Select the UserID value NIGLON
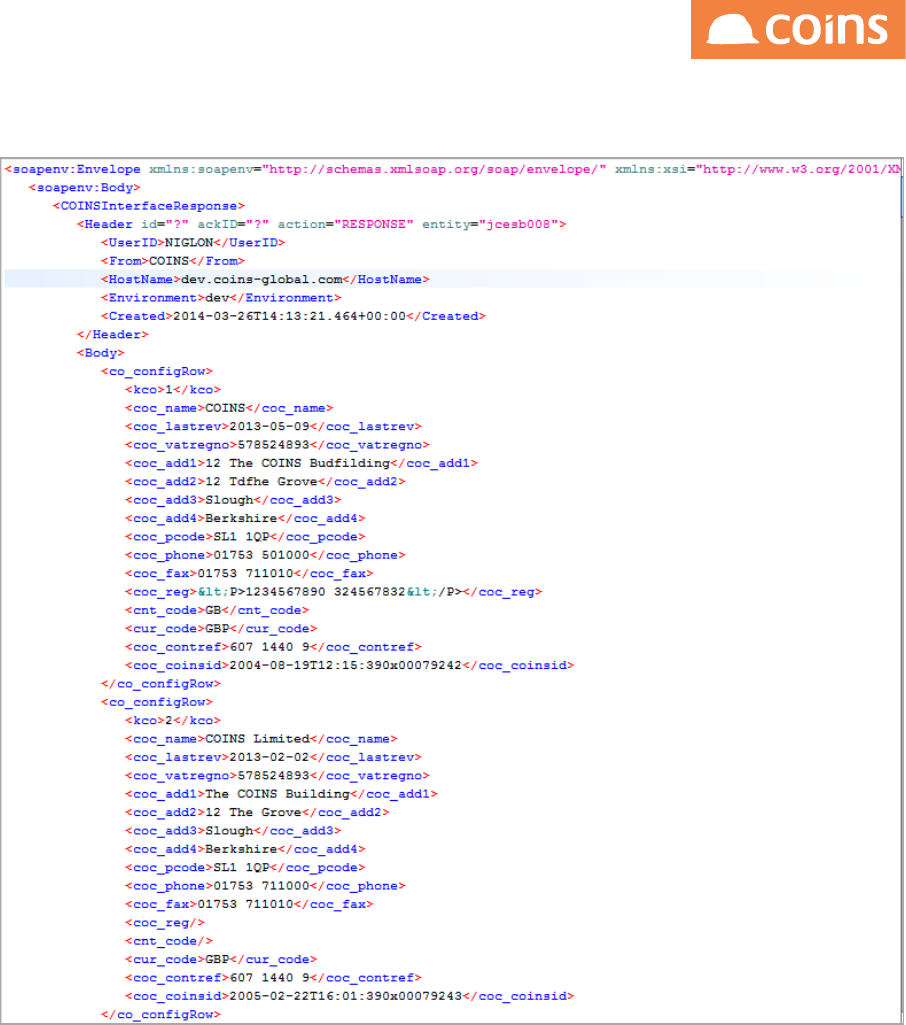Screen dimensions: 906x1025 tap(189, 243)
